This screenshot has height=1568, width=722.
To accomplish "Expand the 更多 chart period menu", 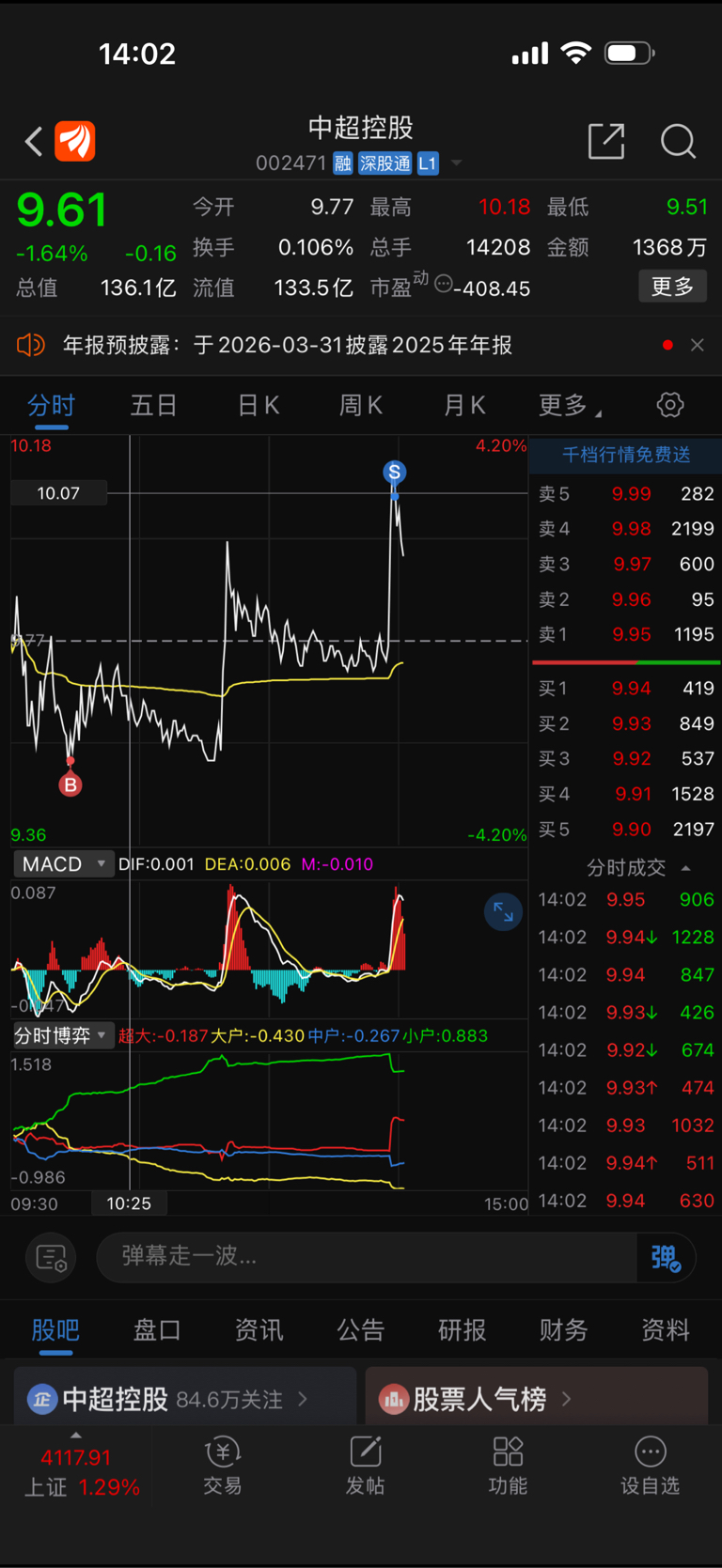I will point(571,405).
